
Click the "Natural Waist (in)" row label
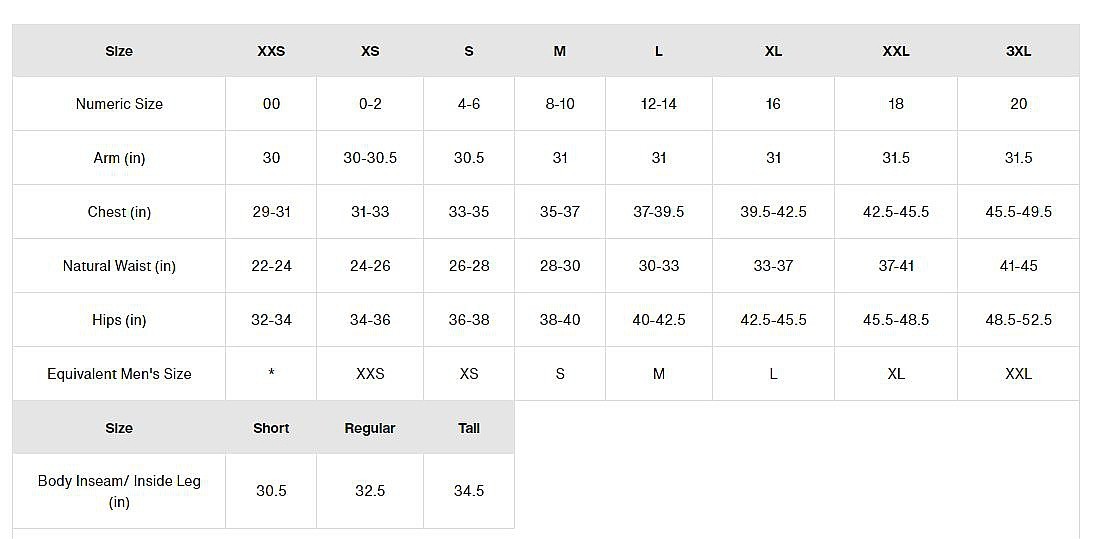point(119,266)
